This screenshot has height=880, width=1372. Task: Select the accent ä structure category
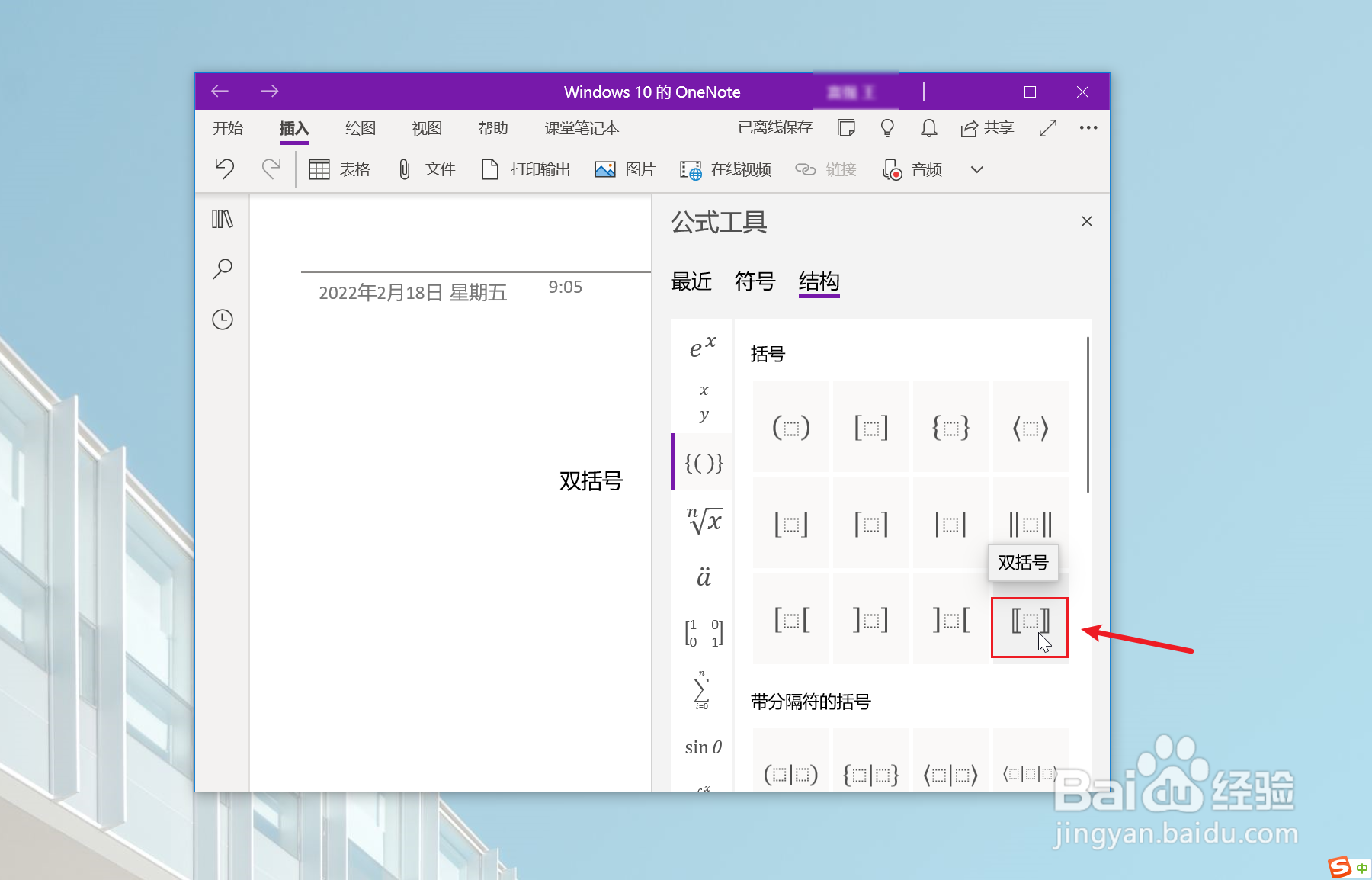[x=703, y=576]
